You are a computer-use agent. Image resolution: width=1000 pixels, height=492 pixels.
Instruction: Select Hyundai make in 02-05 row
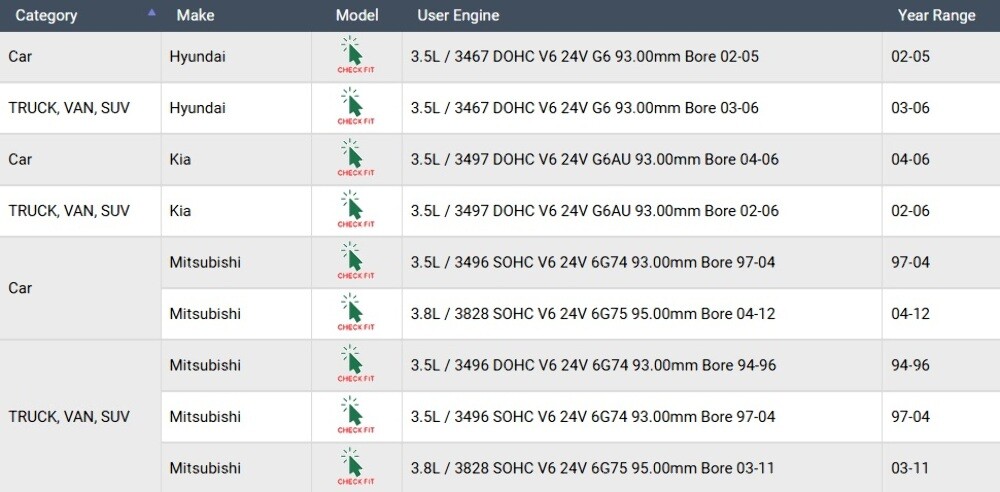197,56
